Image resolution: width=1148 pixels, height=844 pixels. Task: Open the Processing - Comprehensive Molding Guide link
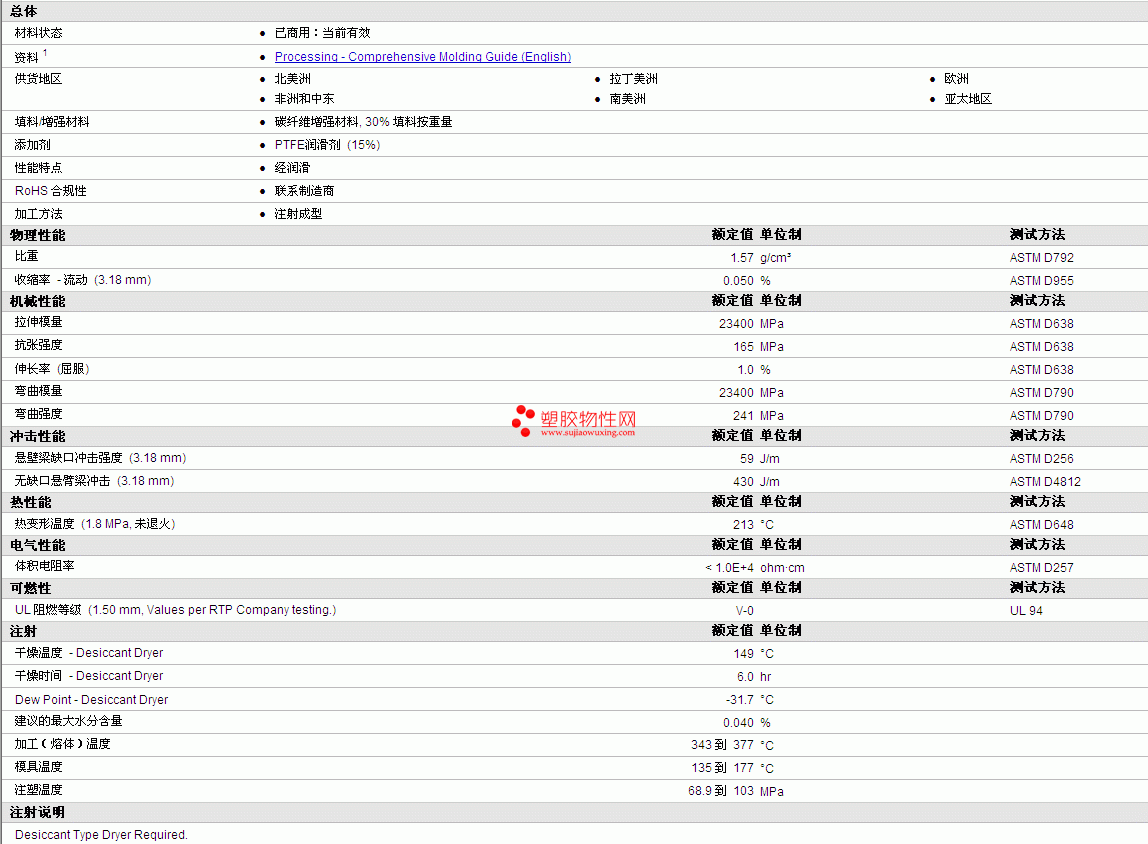click(422, 56)
